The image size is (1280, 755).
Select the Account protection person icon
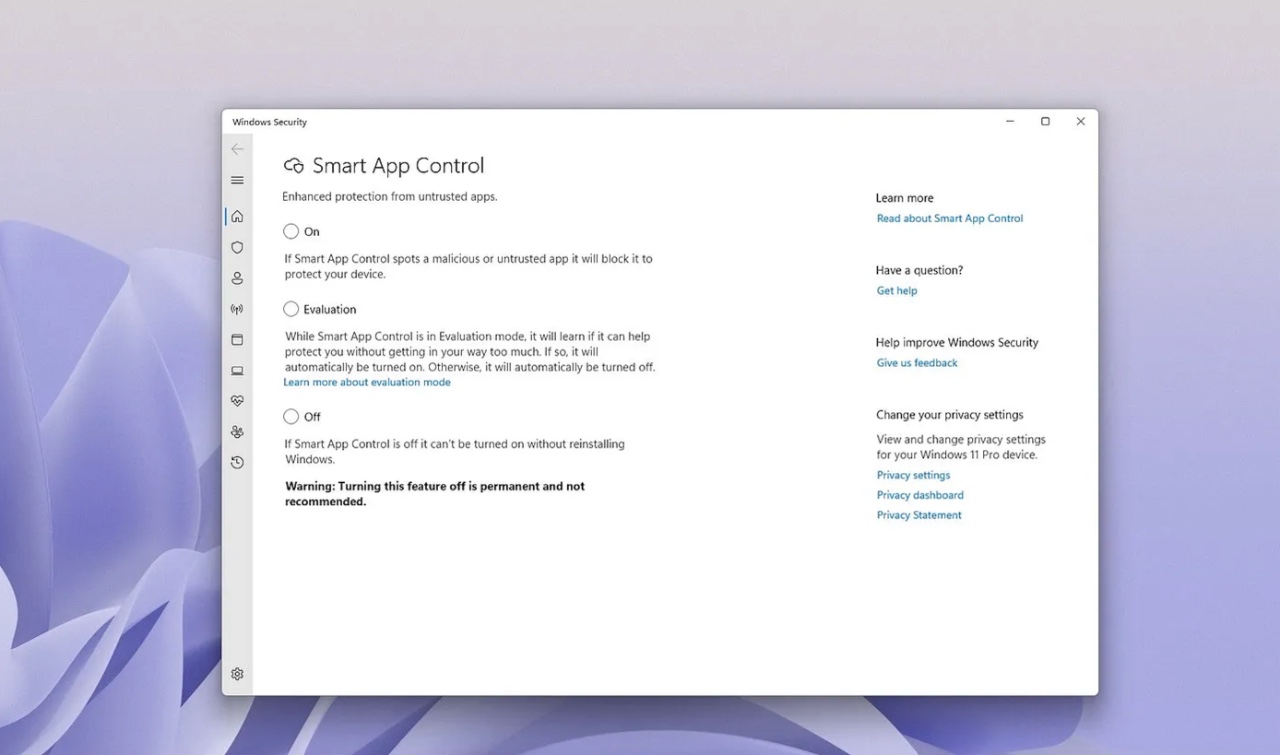click(237, 278)
